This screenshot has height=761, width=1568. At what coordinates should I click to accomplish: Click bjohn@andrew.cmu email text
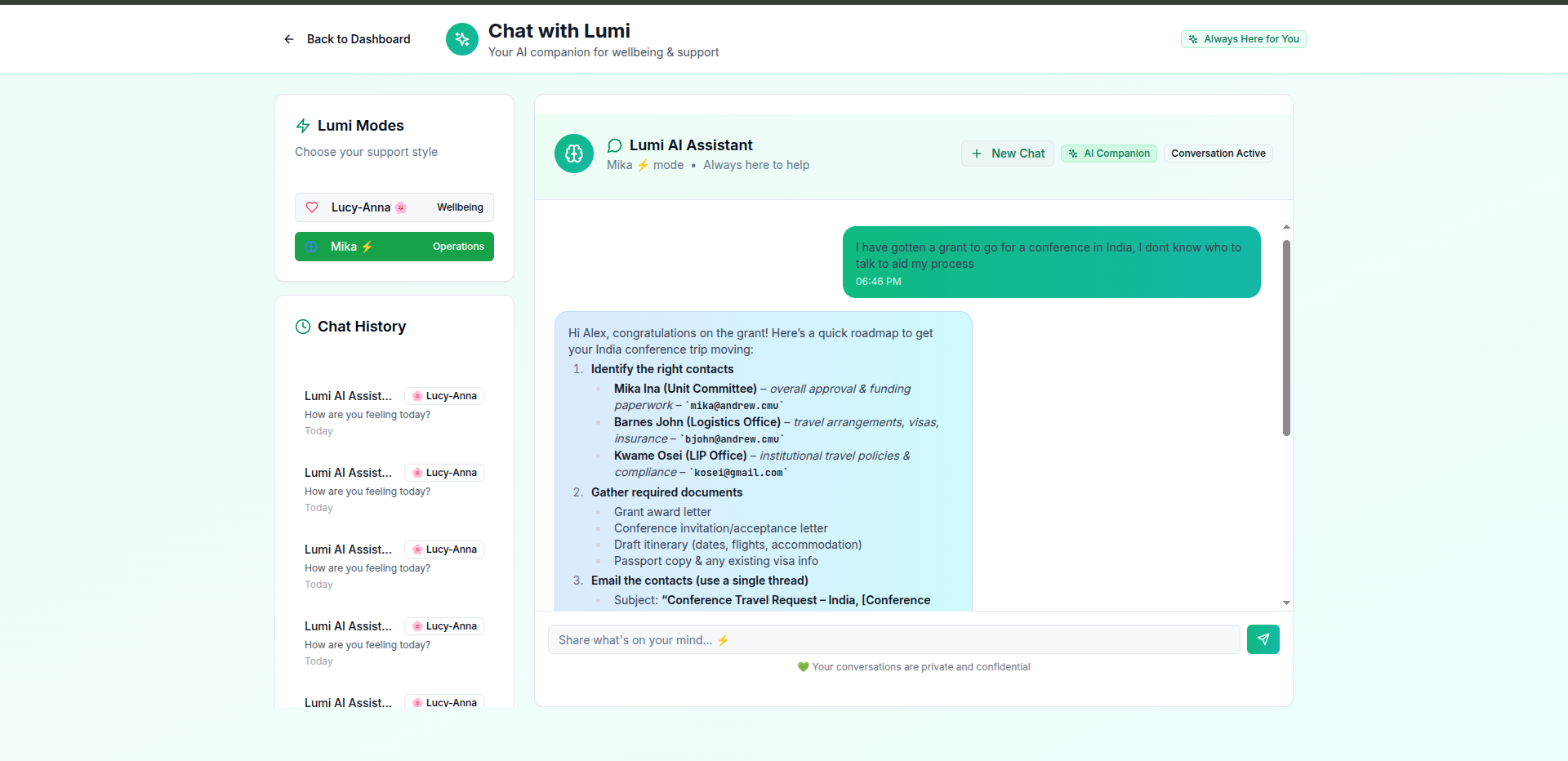733,439
